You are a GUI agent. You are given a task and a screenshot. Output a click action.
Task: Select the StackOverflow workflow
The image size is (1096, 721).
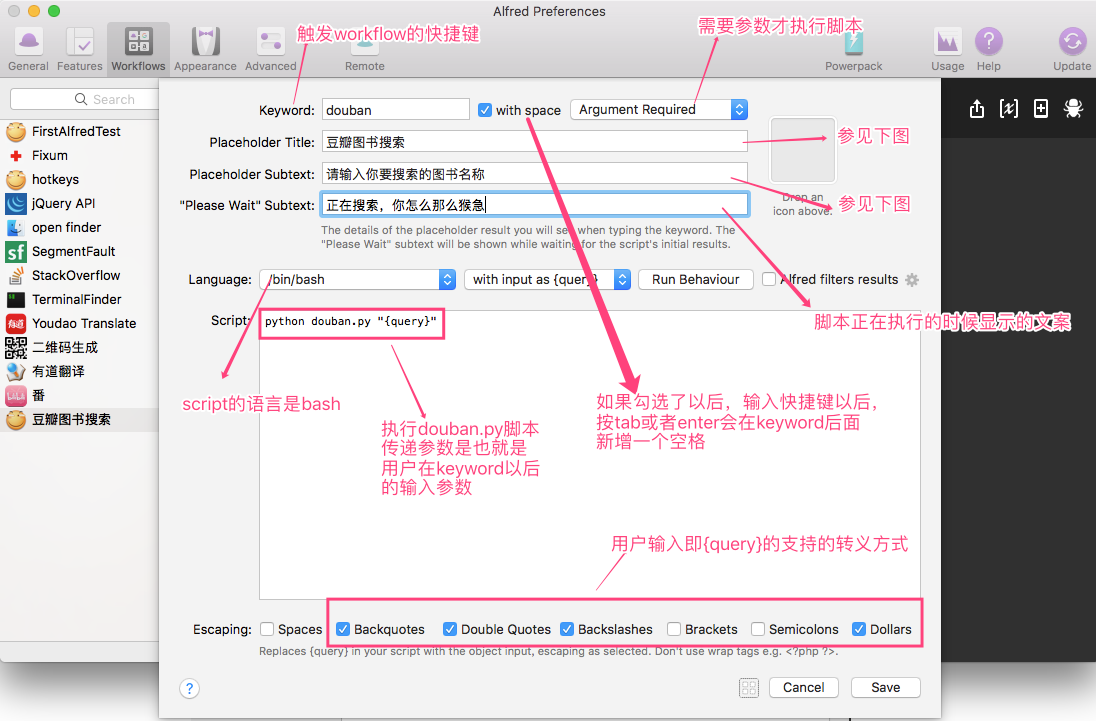[x=79, y=275]
